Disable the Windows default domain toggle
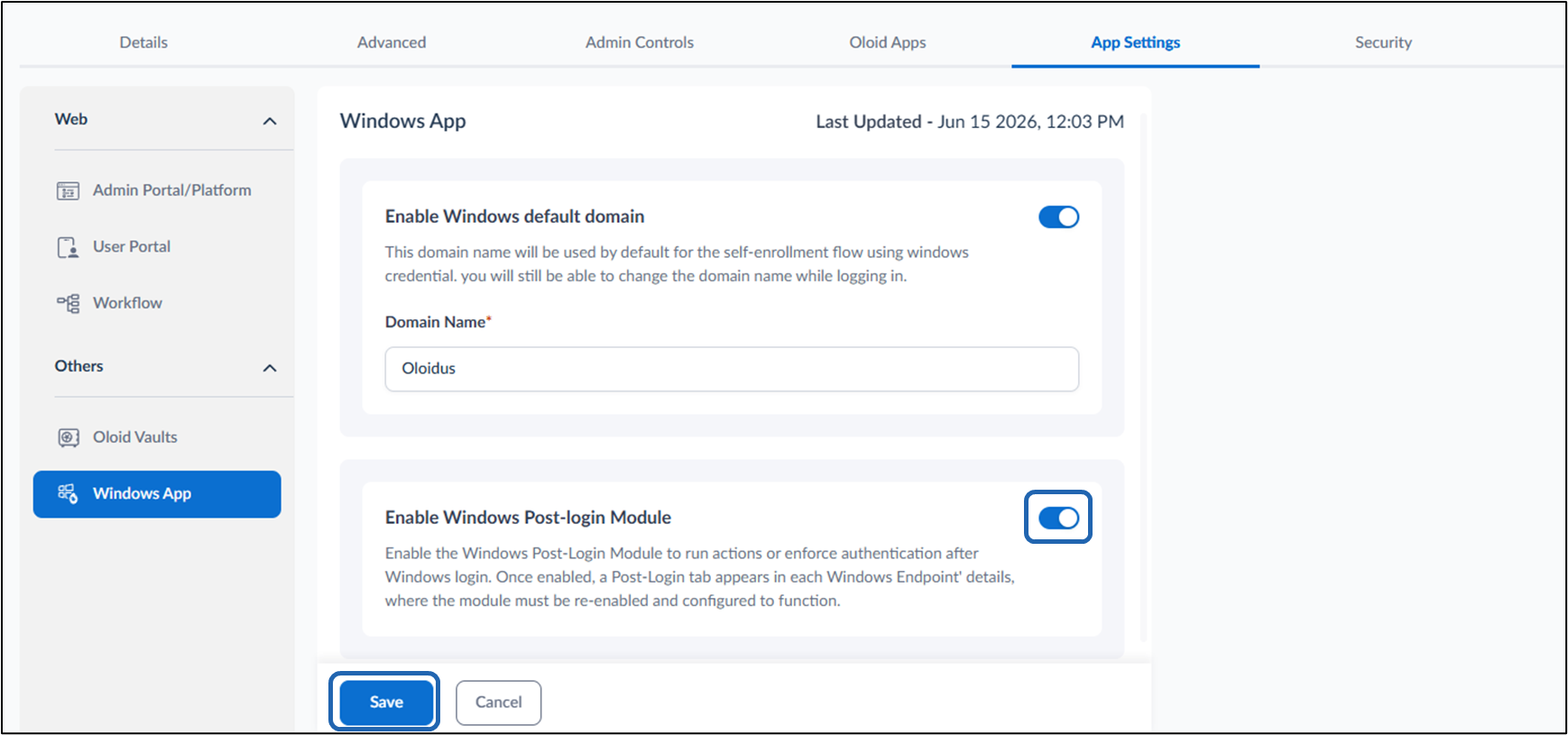Image resolution: width=1568 pixels, height=735 pixels. (1058, 217)
